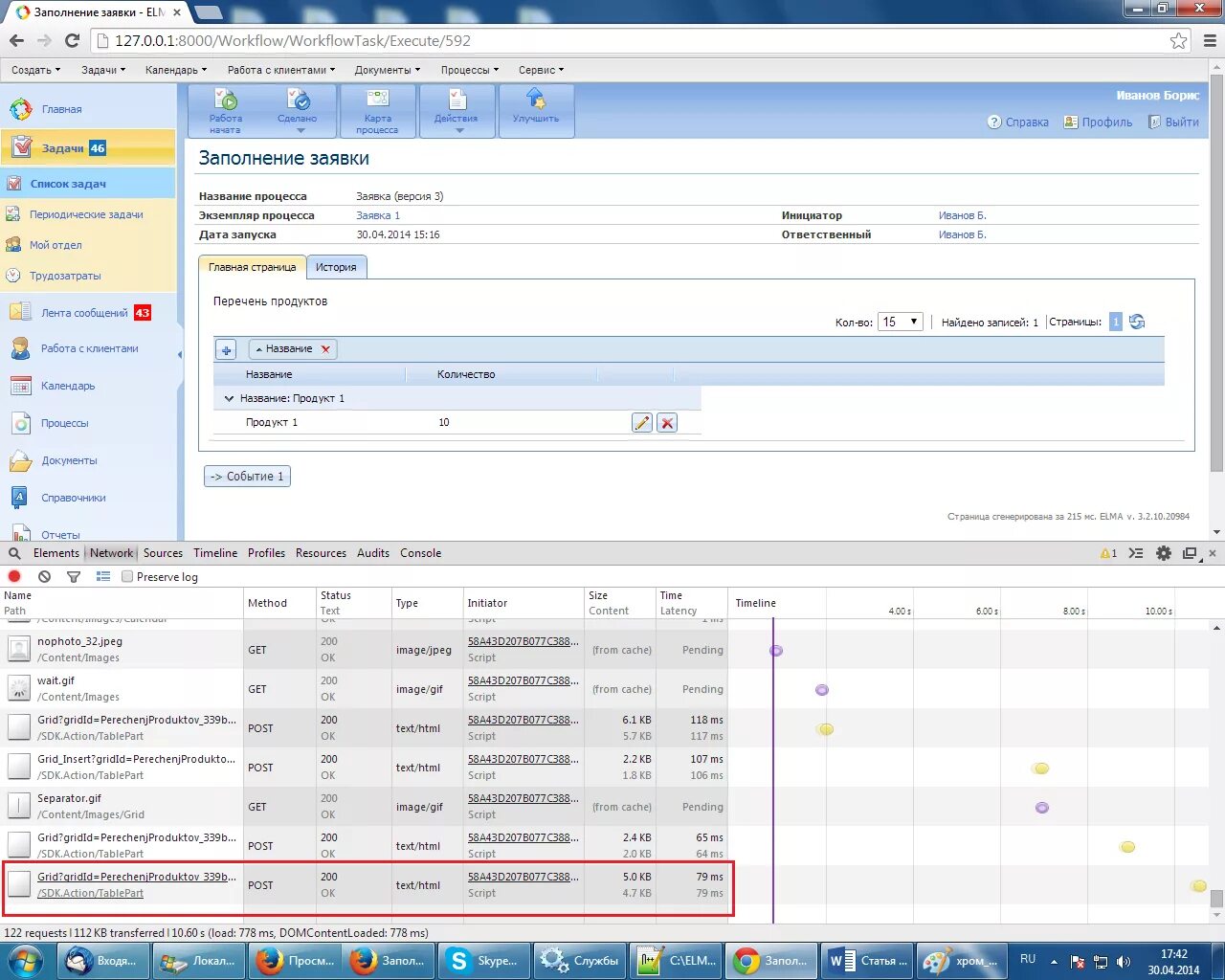Click the 'Улучшить' toolbar icon
Image resolution: width=1225 pixels, height=980 pixels.
(x=536, y=111)
